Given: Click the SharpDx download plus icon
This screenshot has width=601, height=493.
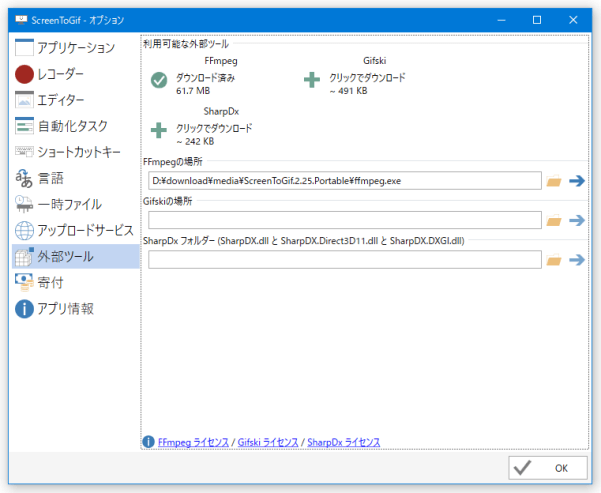Looking at the screenshot, I should pos(159,130).
